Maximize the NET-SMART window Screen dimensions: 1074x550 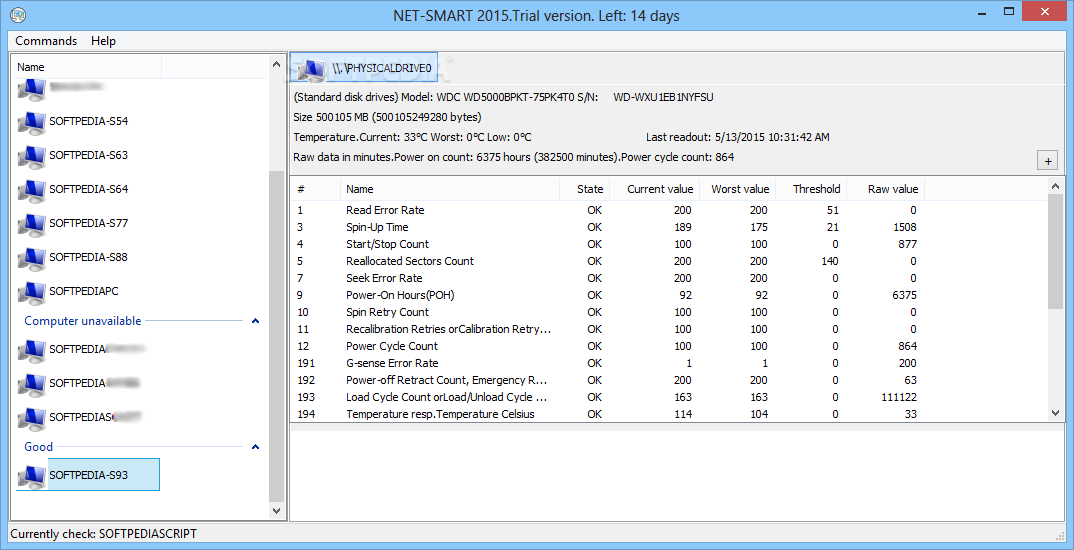[x=1009, y=12]
